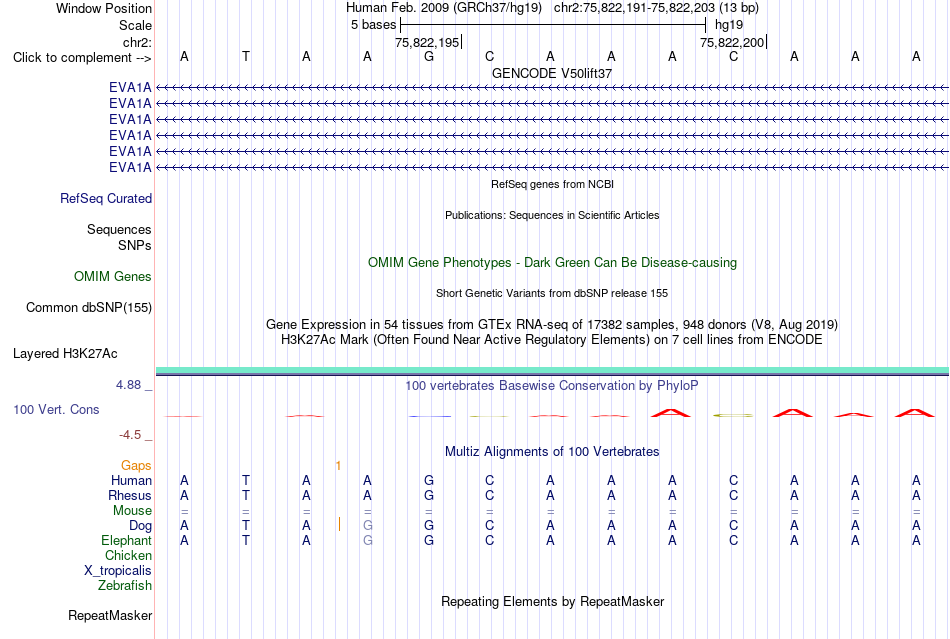Click the orange insertion bar in the Dog row

(x=339, y=525)
